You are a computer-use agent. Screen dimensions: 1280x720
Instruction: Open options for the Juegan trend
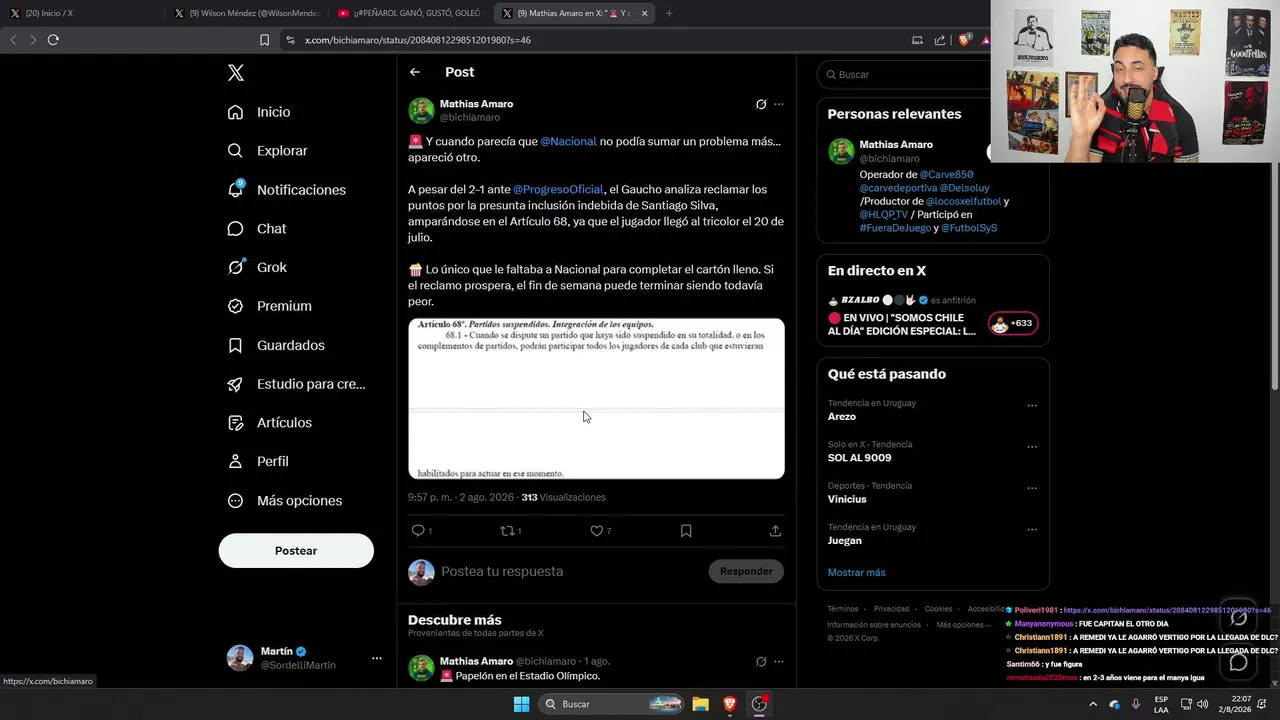(1032, 530)
